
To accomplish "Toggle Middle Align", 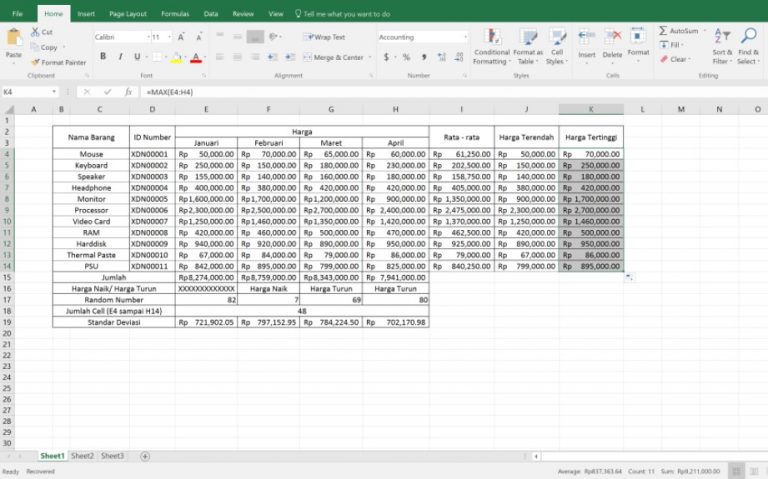I will coord(238,37).
